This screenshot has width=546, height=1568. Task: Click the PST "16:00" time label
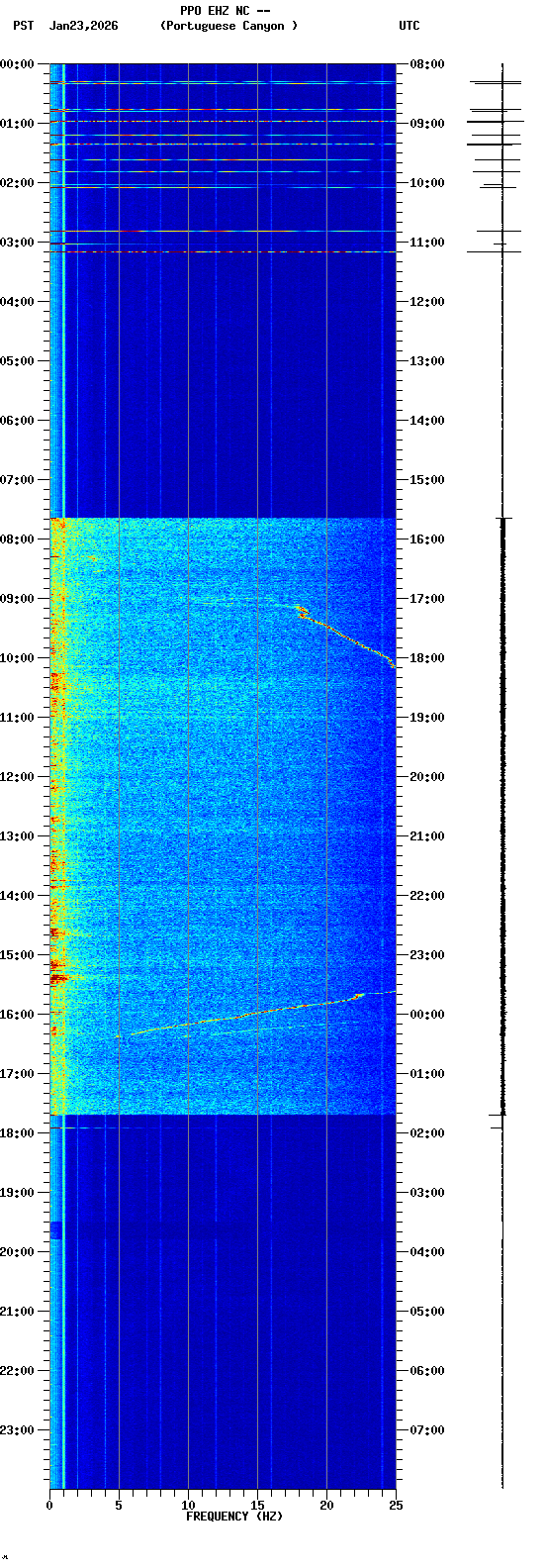pyautogui.click(x=17, y=1014)
